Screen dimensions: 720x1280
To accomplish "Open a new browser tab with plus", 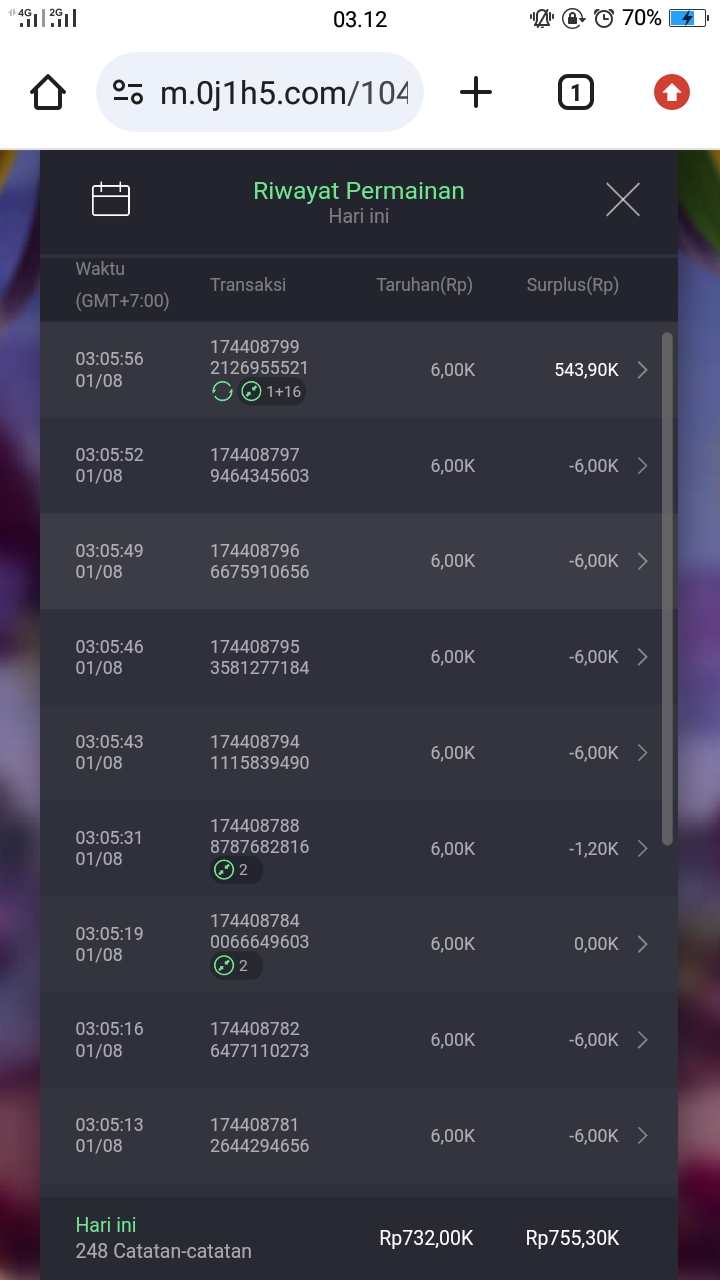I will tap(476, 94).
